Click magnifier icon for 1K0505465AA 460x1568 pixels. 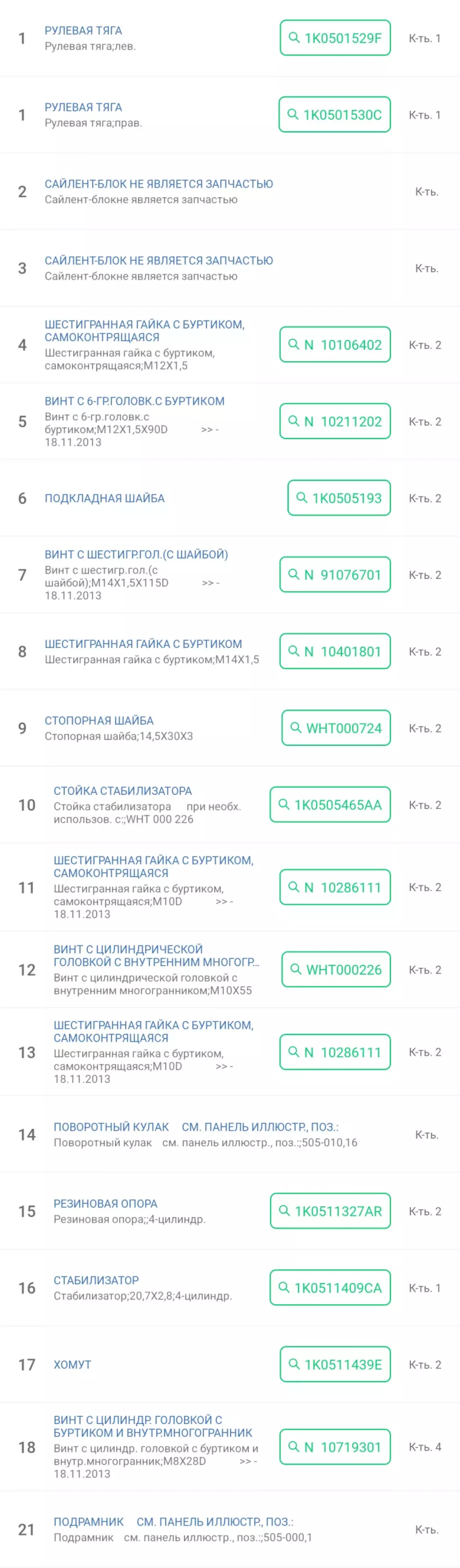point(284,805)
